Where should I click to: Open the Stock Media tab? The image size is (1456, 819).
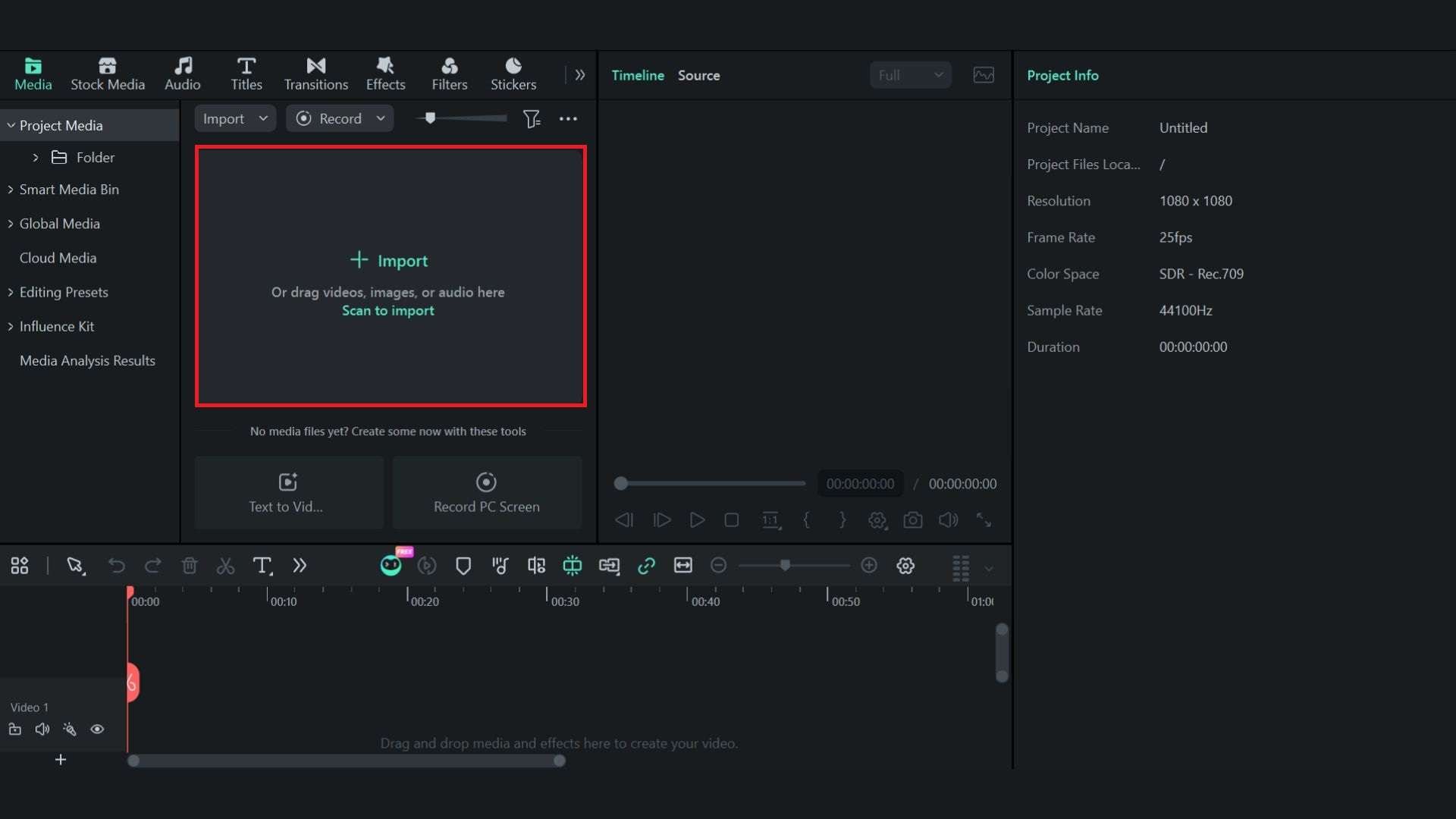click(108, 74)
